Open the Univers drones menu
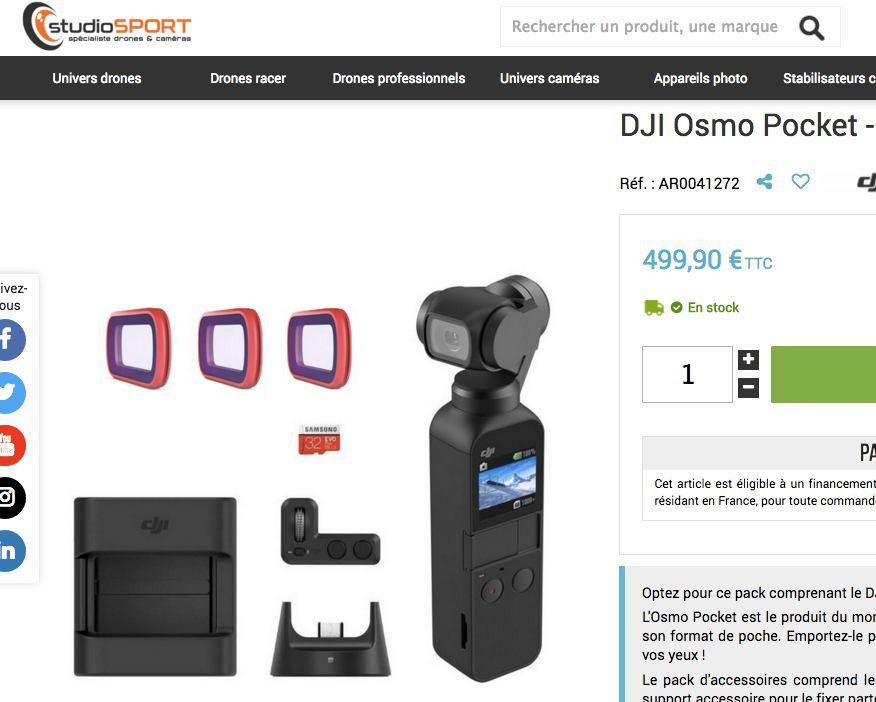 tap(97, 78)
